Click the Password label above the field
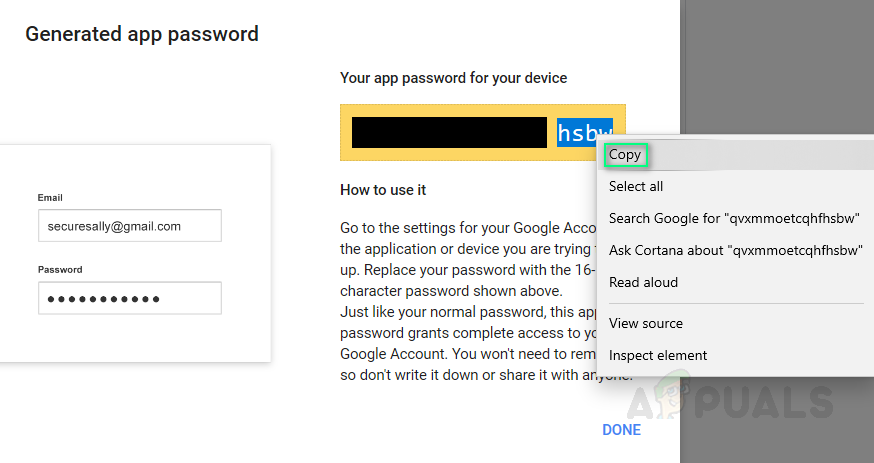This screenshot has height=463, width=874. (60, 270)
